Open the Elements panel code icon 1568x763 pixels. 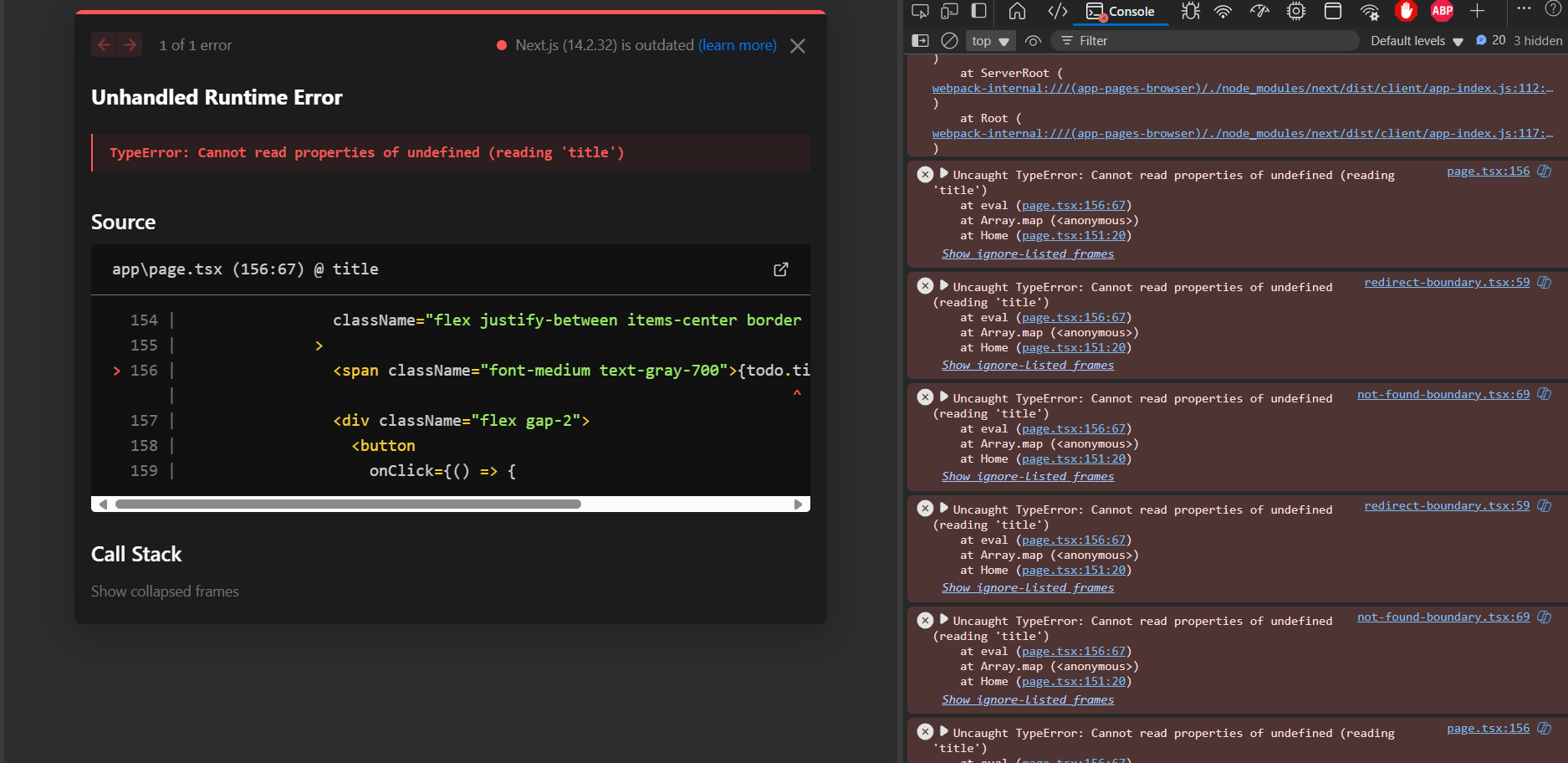click(x=1057, y=11)
